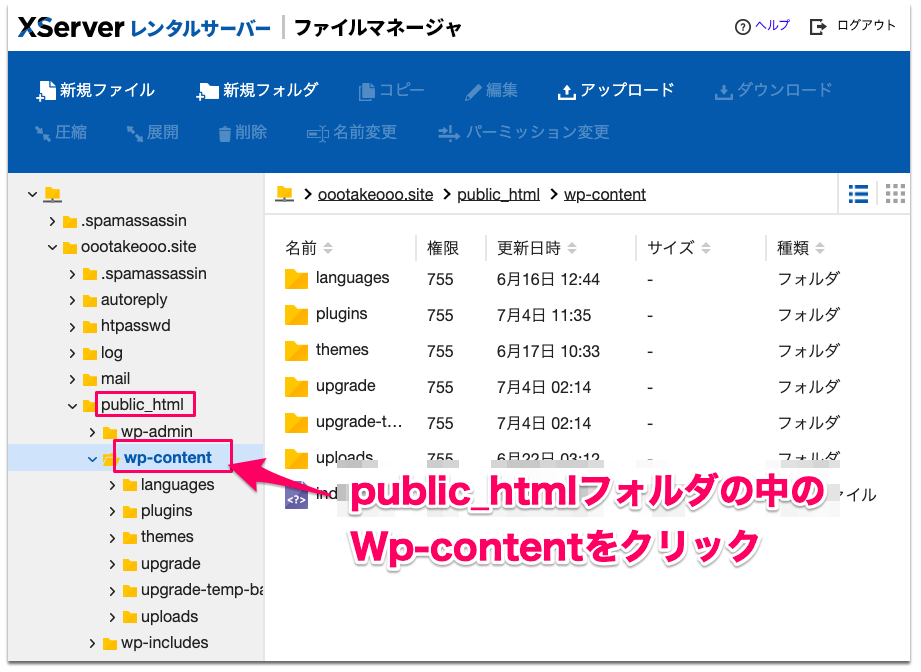This screenshot has height=672, width=921.
Task: Expand wp-includes folder in the tree
Action: (x=92, y=644)
